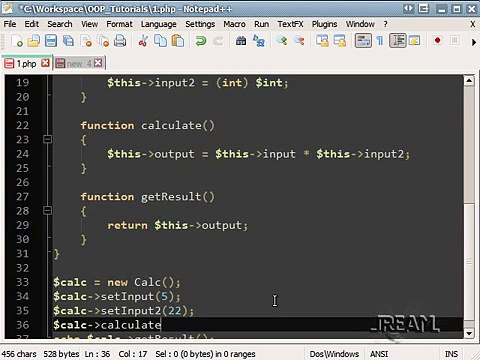Toggle synchronized vertical scrolling icon
The image size is (480, 360).
(322, 41)
